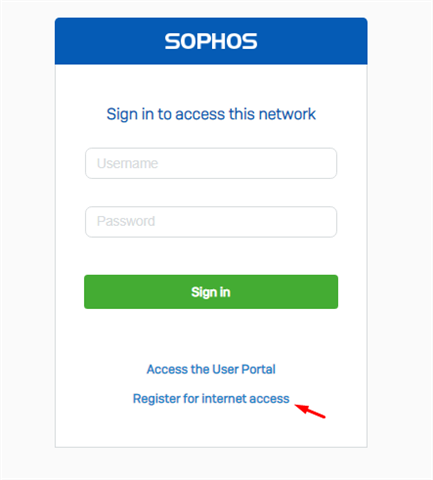Open the Access the User Portal link
The width and height of the screenshot is (433, 480).
tap(211, 369)
